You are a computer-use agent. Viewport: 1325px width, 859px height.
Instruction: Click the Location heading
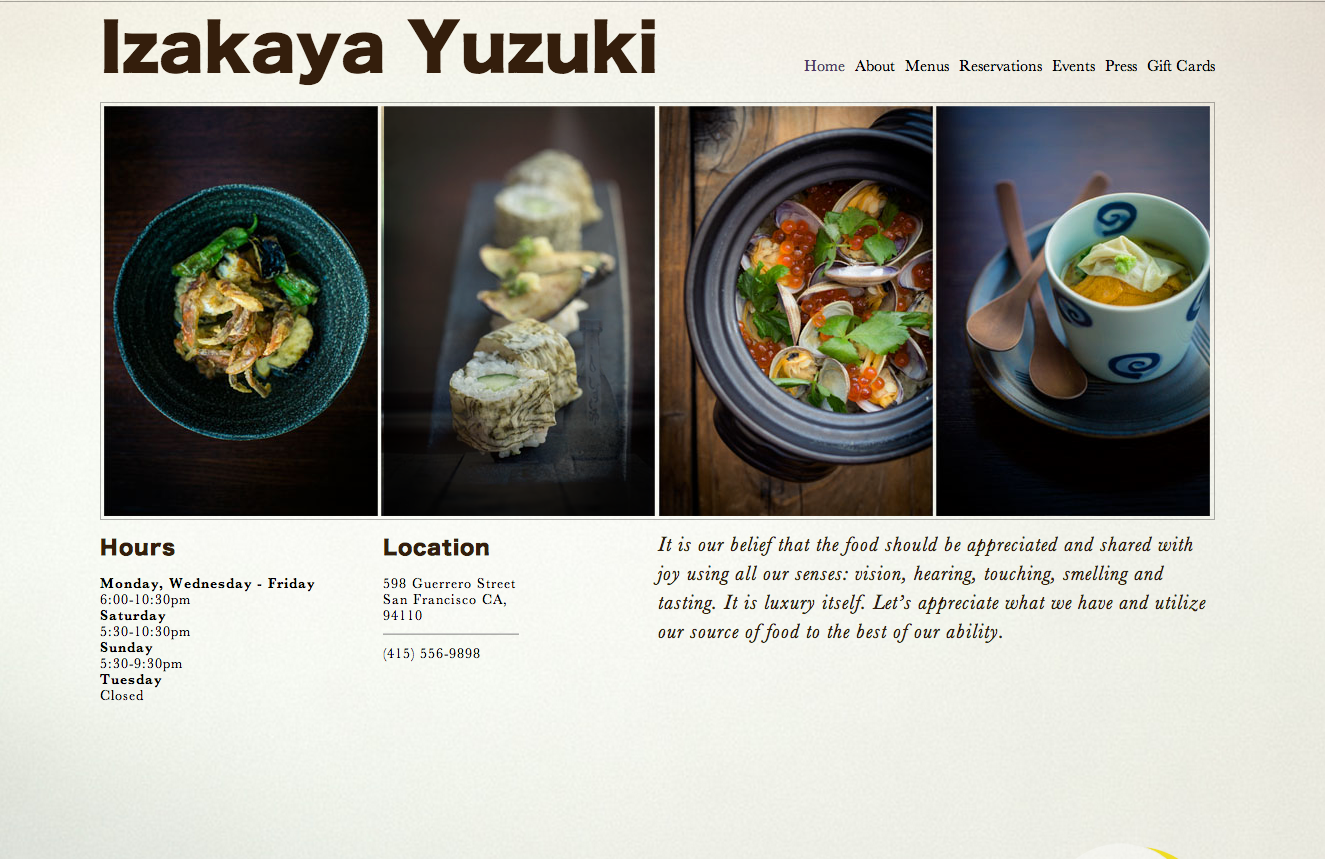click(436, 548)
